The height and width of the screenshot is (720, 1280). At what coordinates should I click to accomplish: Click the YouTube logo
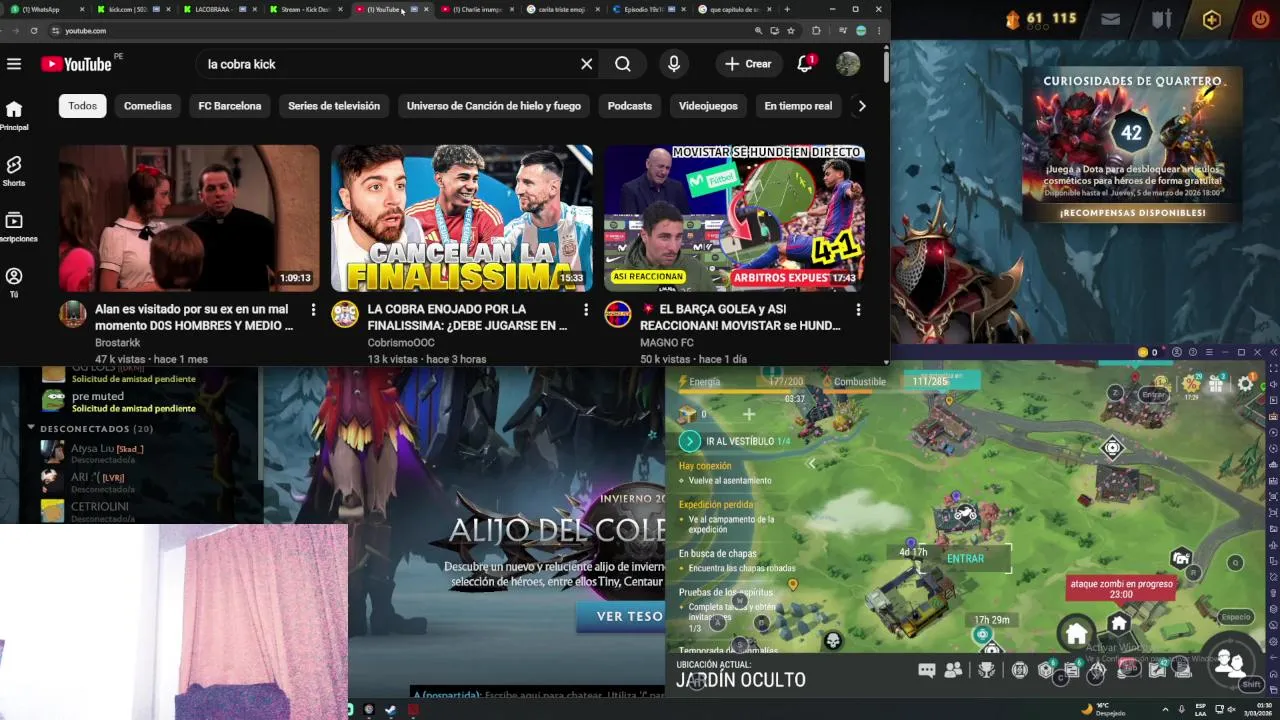pos(76,64)
